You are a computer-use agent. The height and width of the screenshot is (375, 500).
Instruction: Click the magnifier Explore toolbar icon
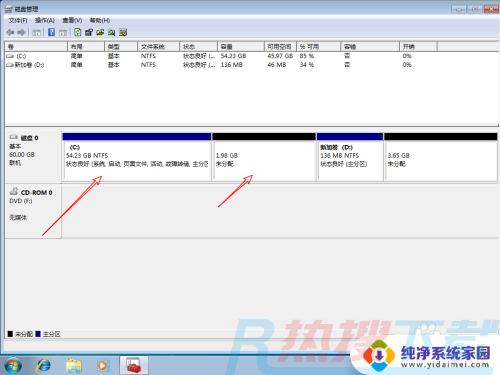coord(111,32)
